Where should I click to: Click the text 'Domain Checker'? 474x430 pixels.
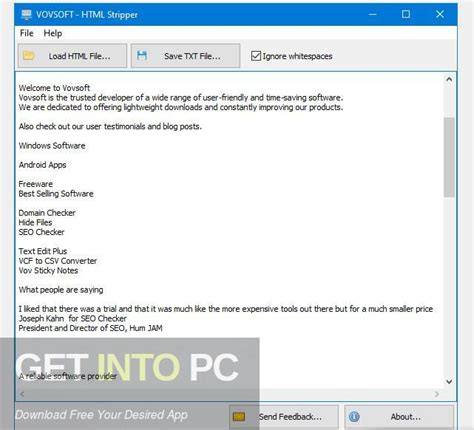(47, 213)
